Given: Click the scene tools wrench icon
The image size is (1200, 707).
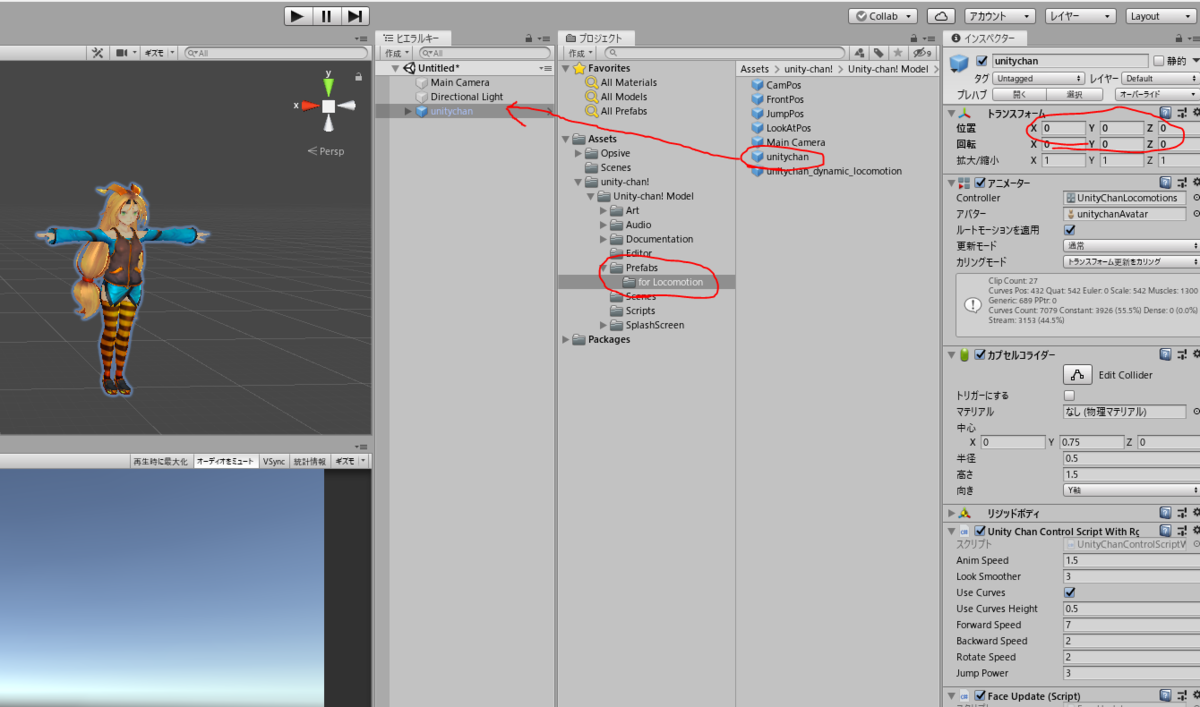Looking at the screenshot, I should (98, 52).
